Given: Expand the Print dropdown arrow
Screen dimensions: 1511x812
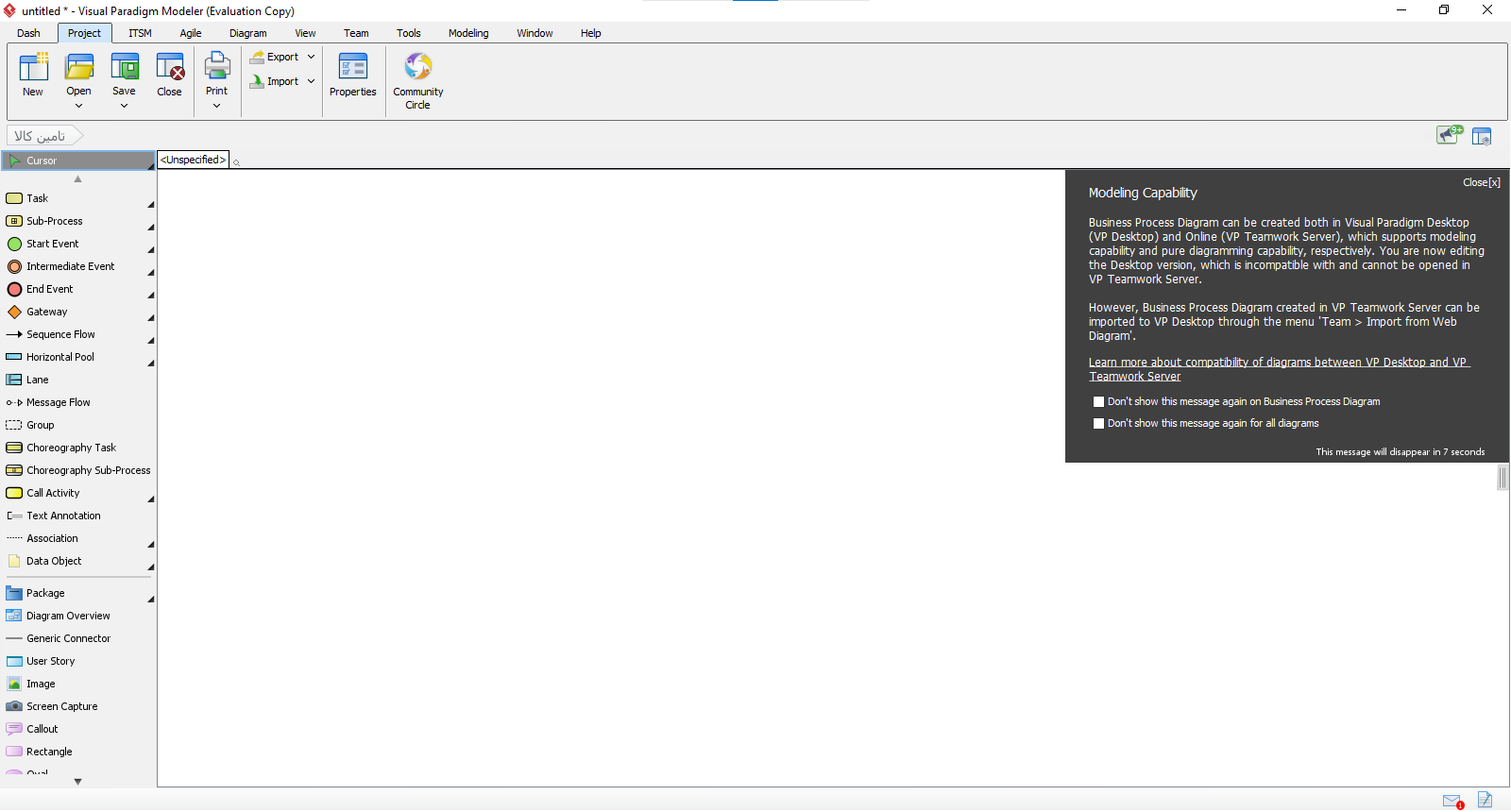Looking at the screenshot, I should (x=217, y=106).
